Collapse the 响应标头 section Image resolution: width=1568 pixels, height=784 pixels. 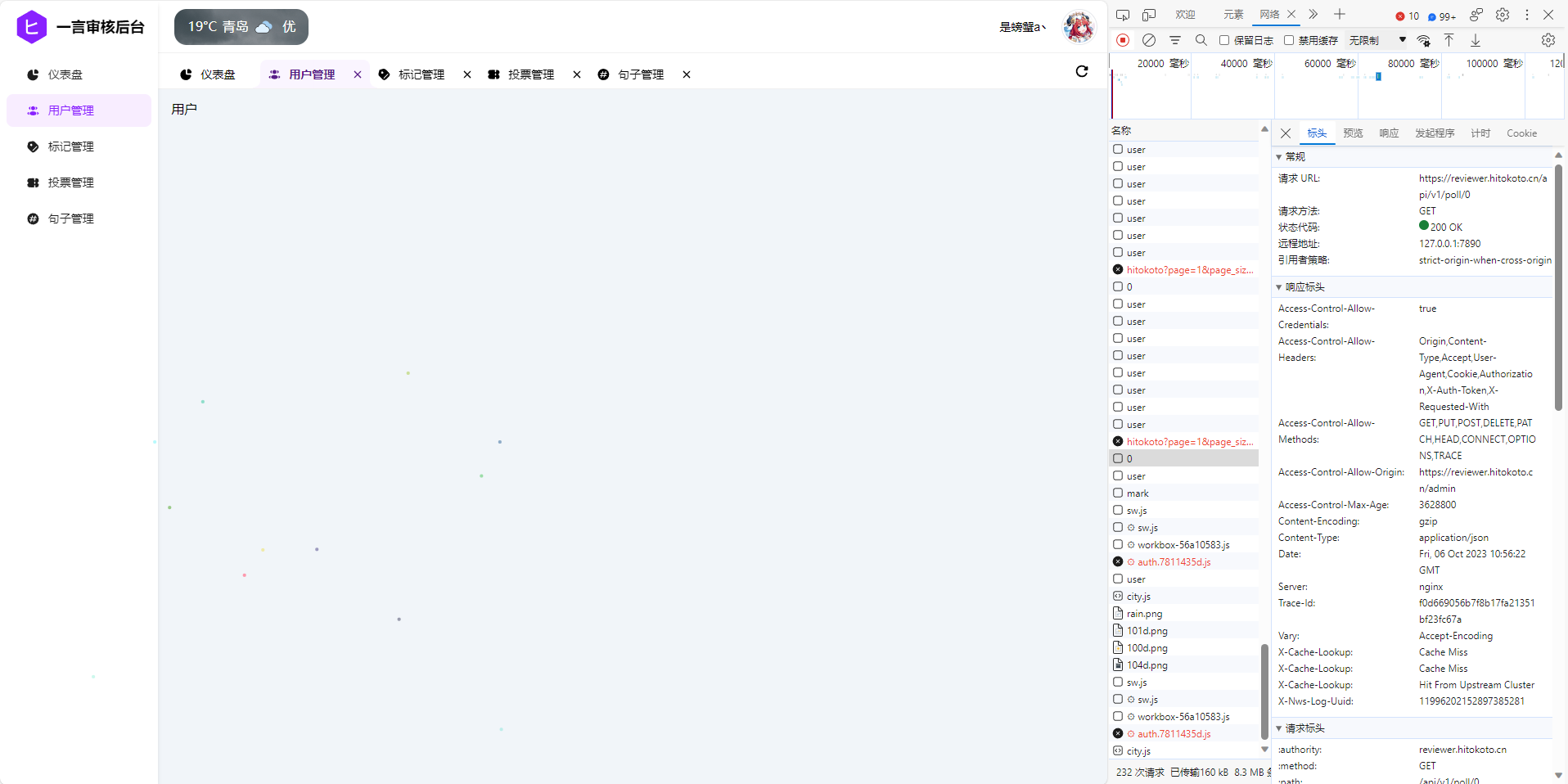(x=1280, y=287)
